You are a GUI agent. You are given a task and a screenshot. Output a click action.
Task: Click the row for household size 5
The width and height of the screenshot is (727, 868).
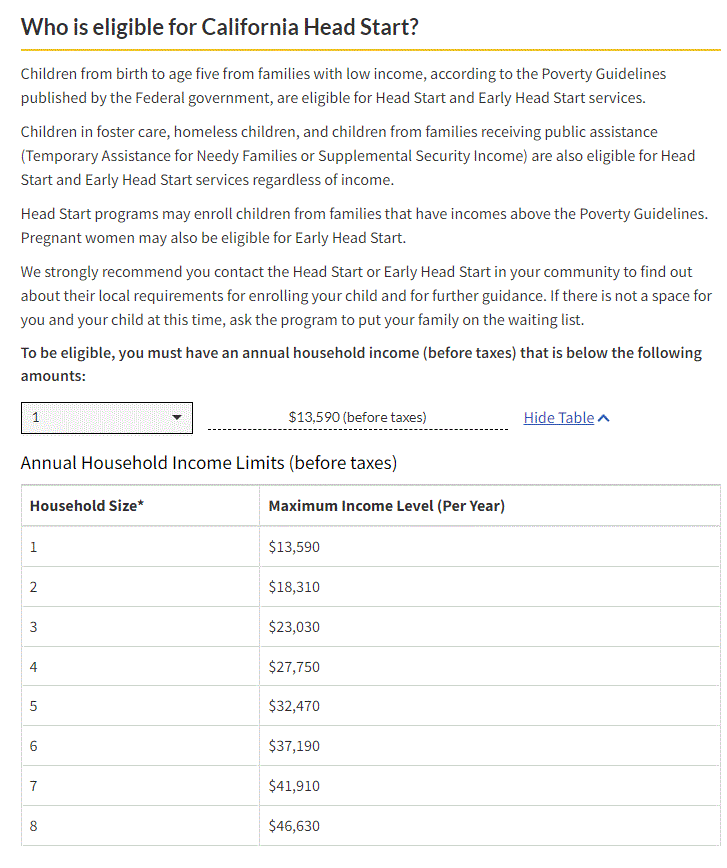(370, 706)
